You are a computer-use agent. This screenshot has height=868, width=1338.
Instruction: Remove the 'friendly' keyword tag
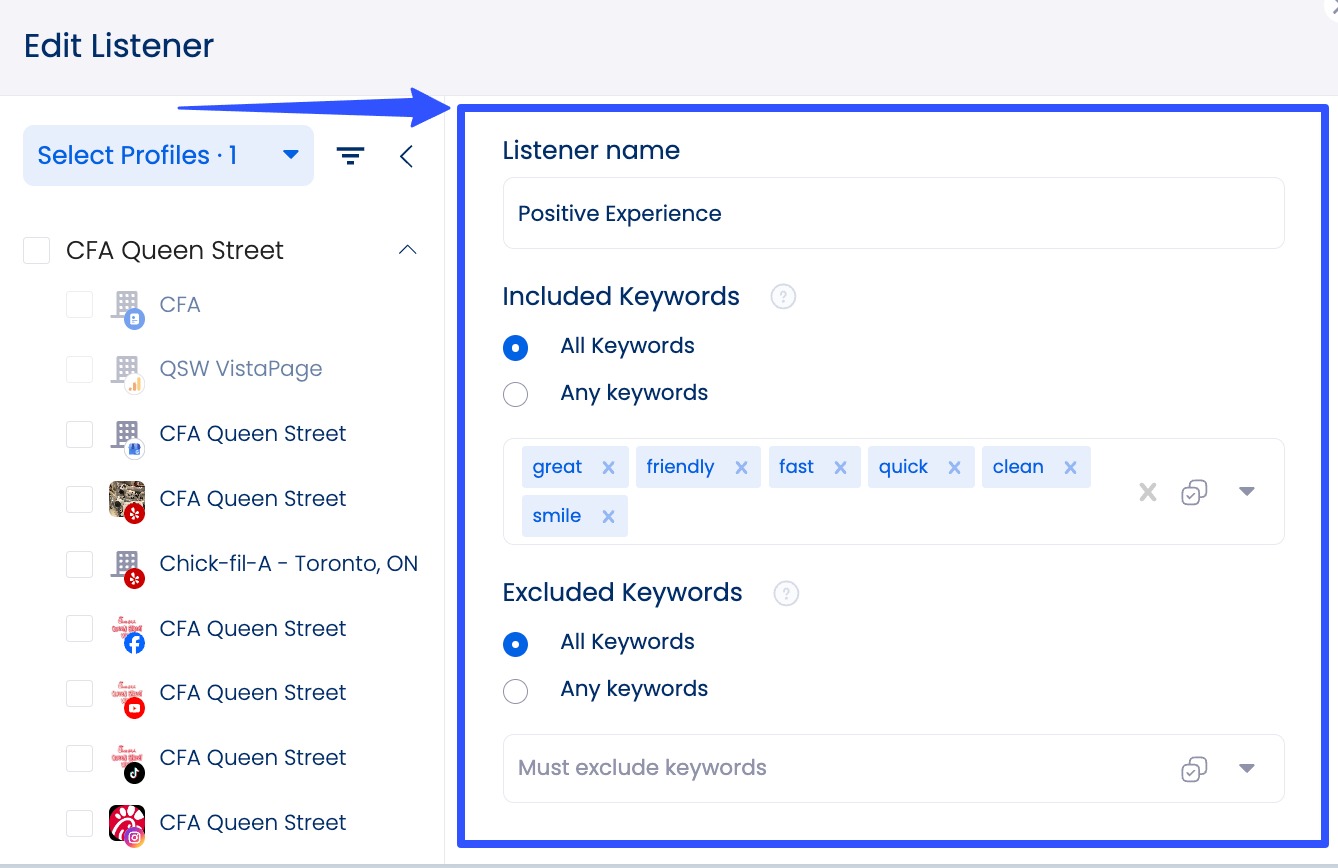point(741,467)
